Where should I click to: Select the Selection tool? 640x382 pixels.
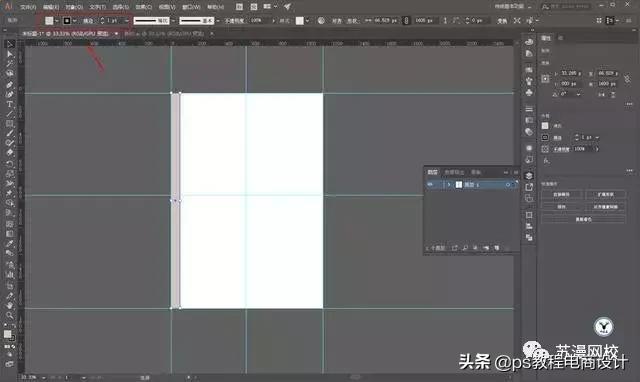[10, 44]
